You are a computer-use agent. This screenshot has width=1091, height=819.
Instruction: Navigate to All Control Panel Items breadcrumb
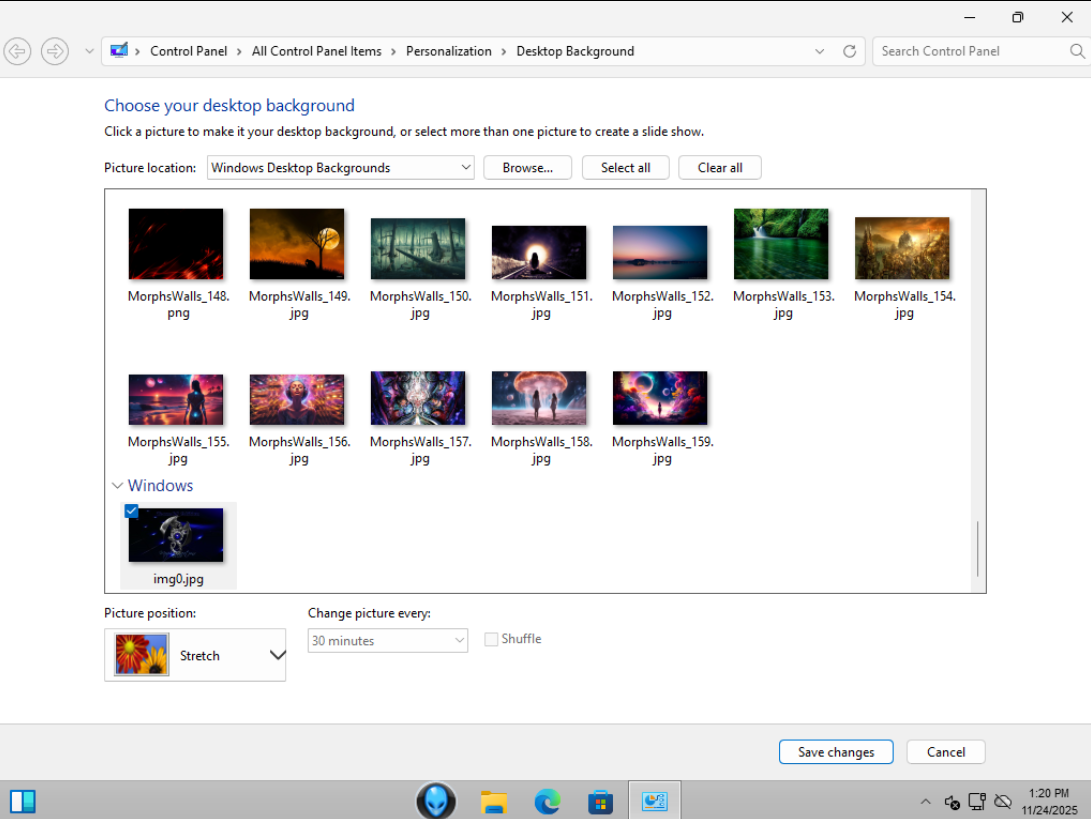[x=317, y=51]
